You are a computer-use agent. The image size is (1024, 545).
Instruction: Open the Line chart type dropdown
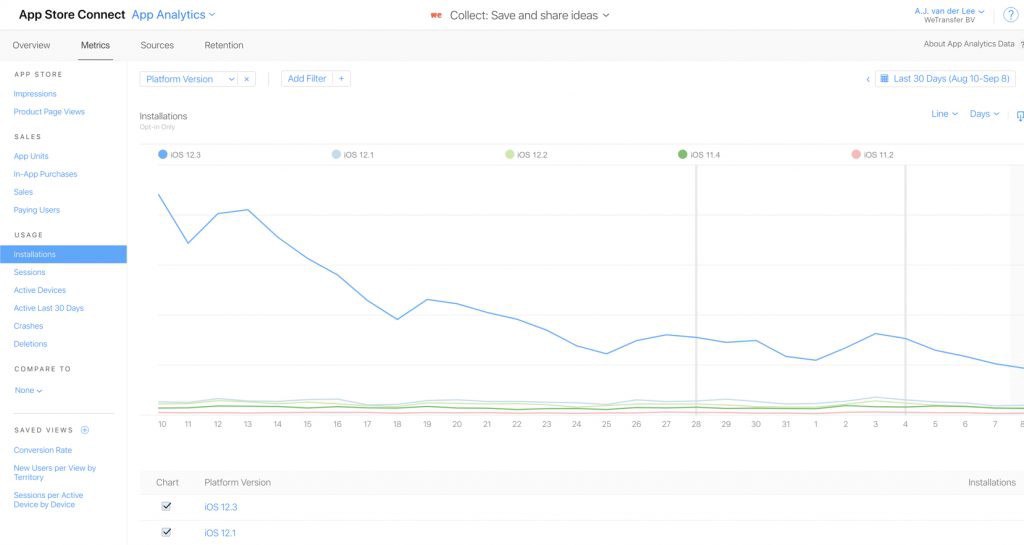(x=944, y=114)
